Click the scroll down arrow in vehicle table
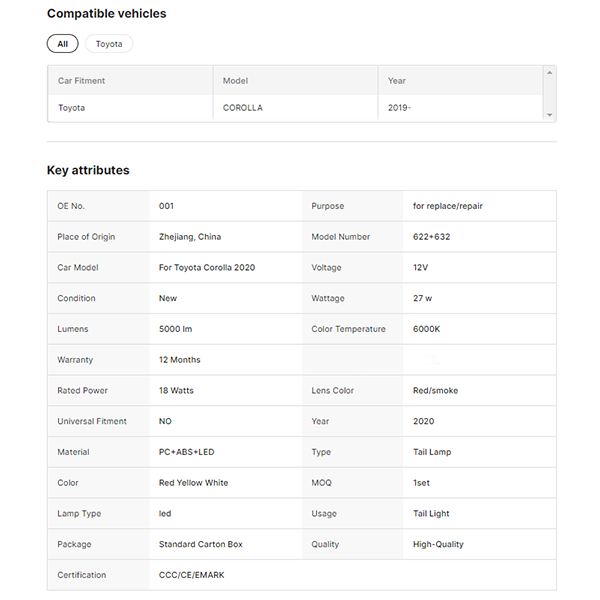This screenshot has height=600, width=600. tap(549, 115)
